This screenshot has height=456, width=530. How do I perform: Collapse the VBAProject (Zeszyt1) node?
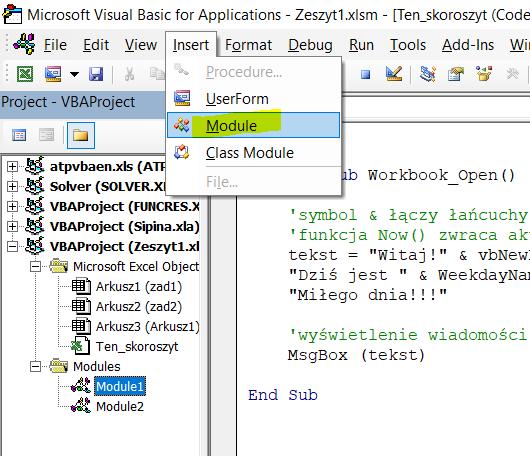tap(12, 246)
